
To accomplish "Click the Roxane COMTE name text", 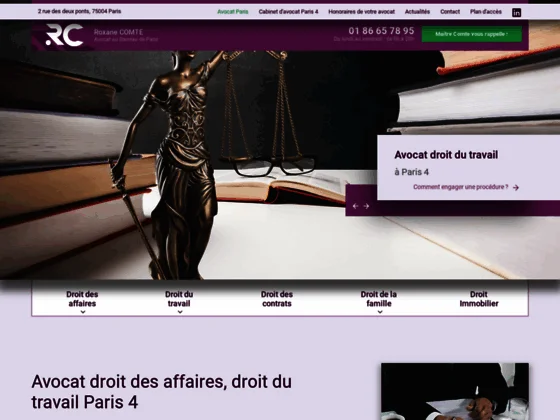I will coord(119,32).
